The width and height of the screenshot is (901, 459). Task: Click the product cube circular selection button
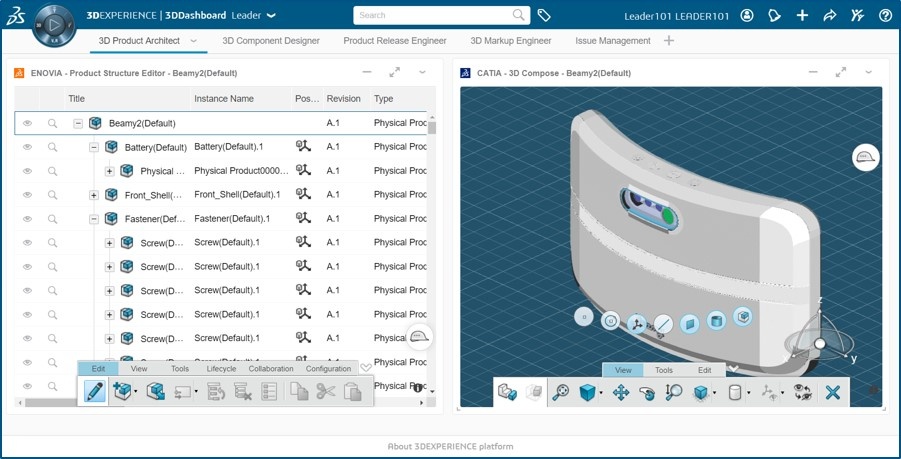743,317
